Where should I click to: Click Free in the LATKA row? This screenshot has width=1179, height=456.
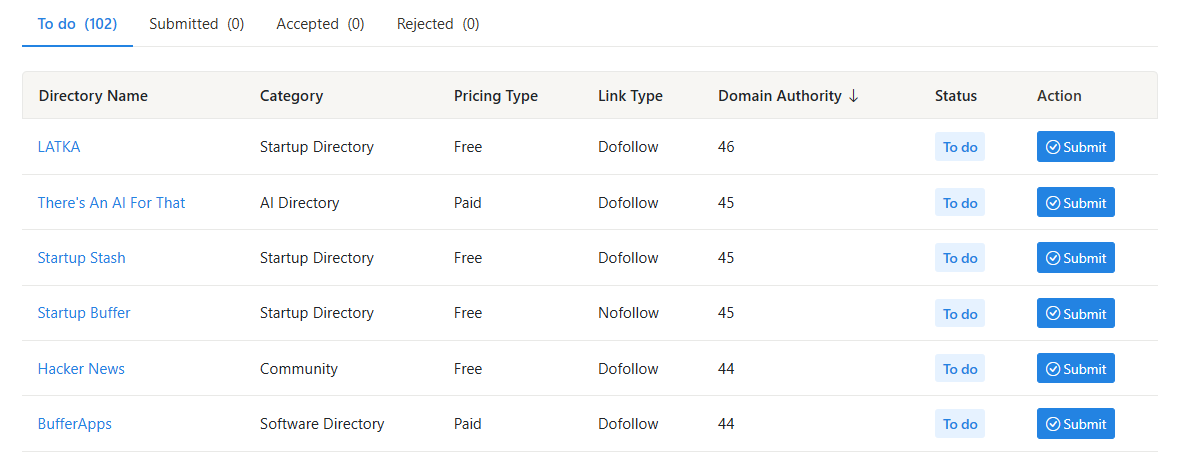coord(468,147)
